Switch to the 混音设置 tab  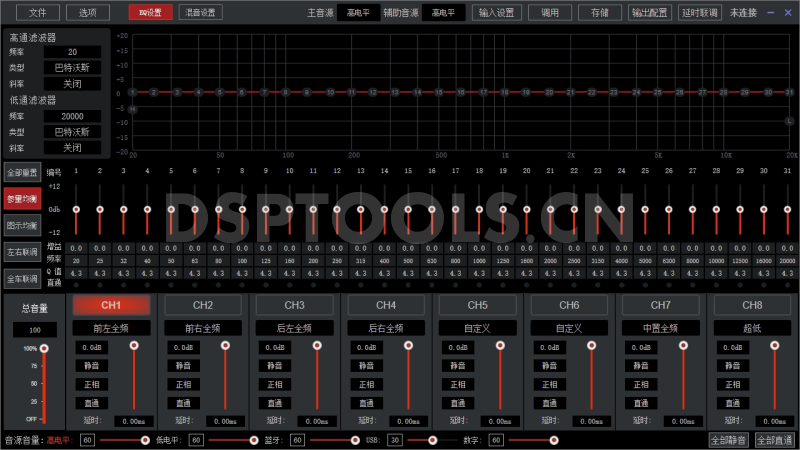click(200, 13)
